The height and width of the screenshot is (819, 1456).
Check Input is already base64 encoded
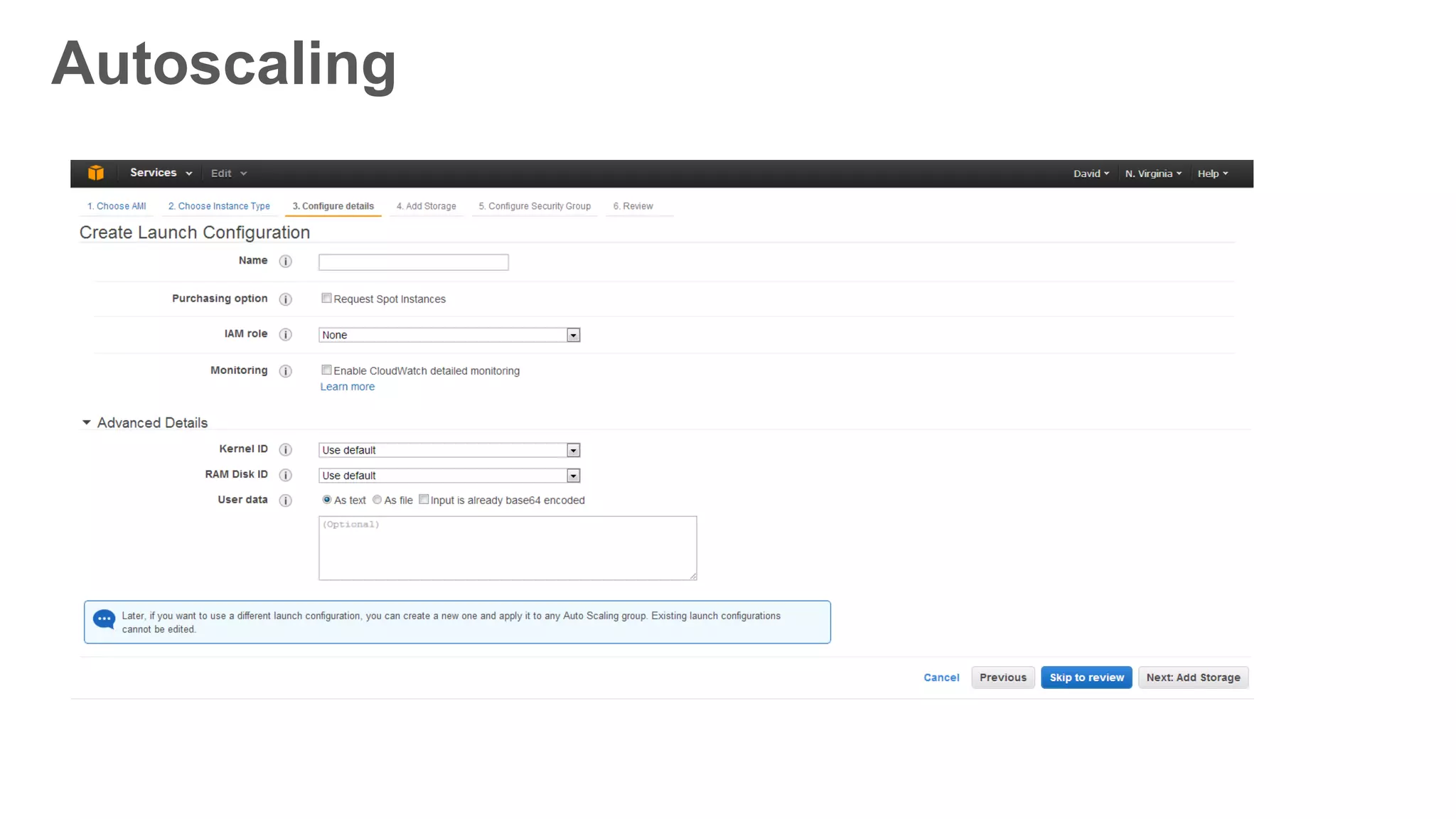(424, 500)
